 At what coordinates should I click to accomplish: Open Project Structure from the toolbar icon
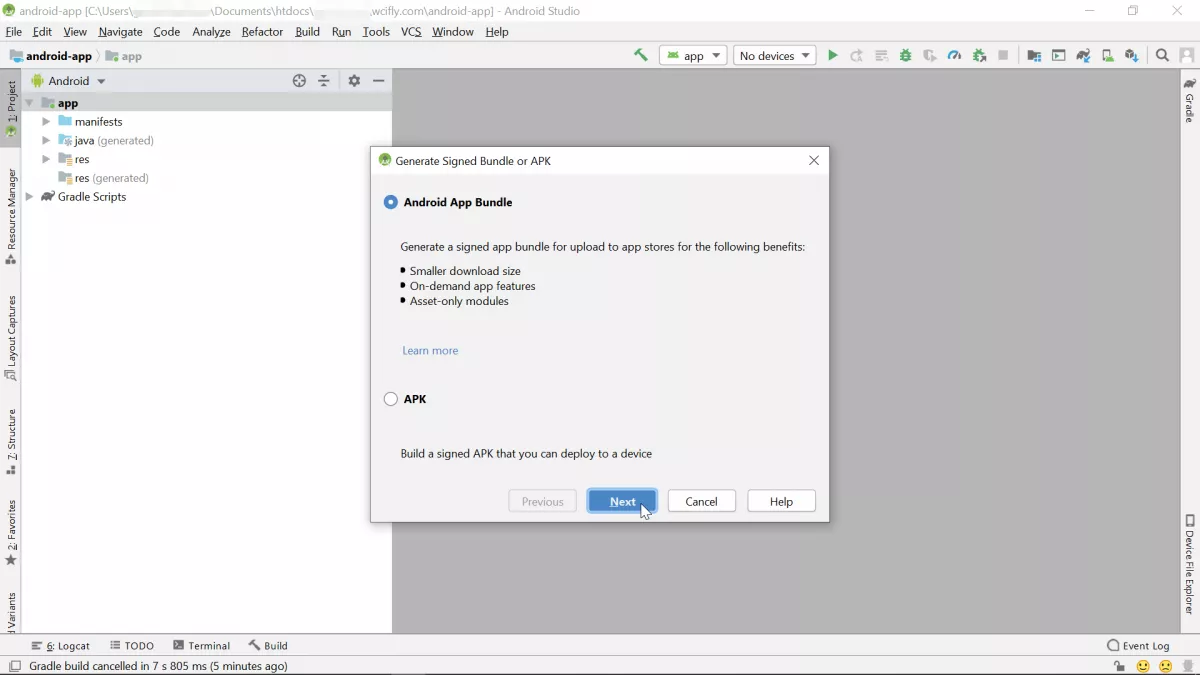pyautogui.click(x=1034, y=56)
